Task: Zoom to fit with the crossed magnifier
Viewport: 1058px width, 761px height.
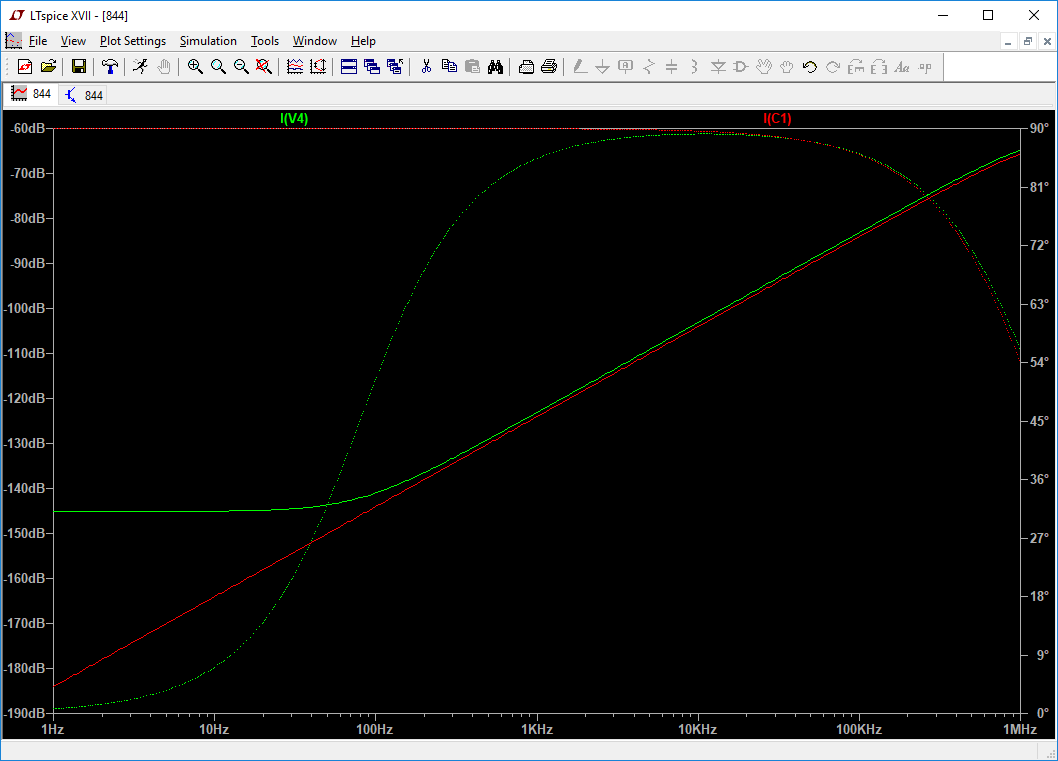Action: [x=264, y=67]
